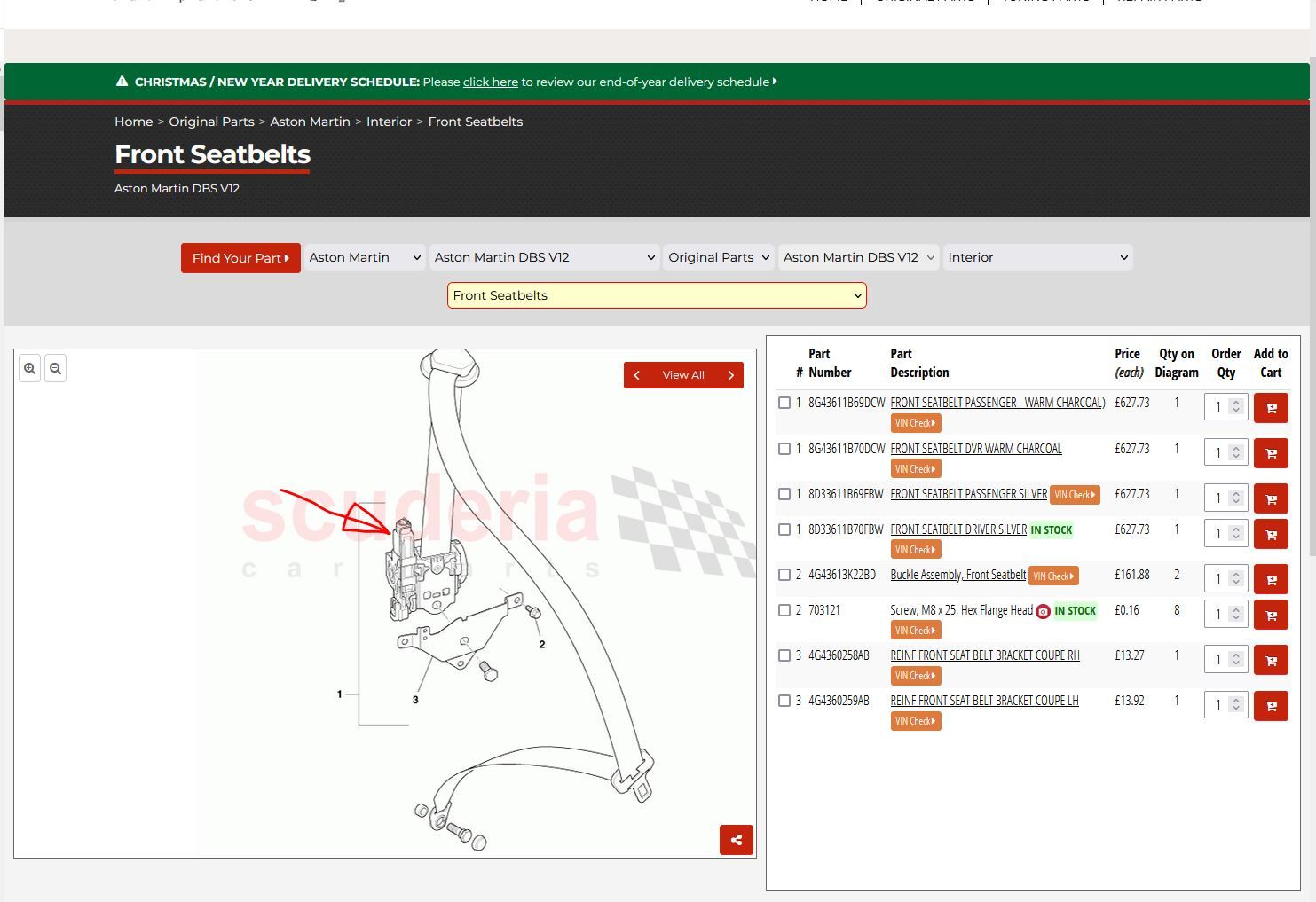Select checkbox for Buckle Assembly 4G43613K22BD

784,575
